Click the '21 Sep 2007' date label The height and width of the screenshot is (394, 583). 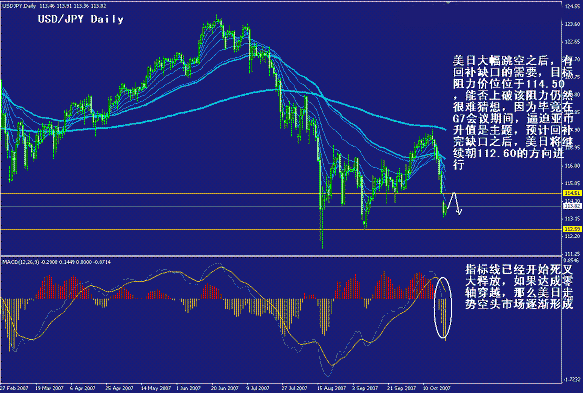point(401,388)
